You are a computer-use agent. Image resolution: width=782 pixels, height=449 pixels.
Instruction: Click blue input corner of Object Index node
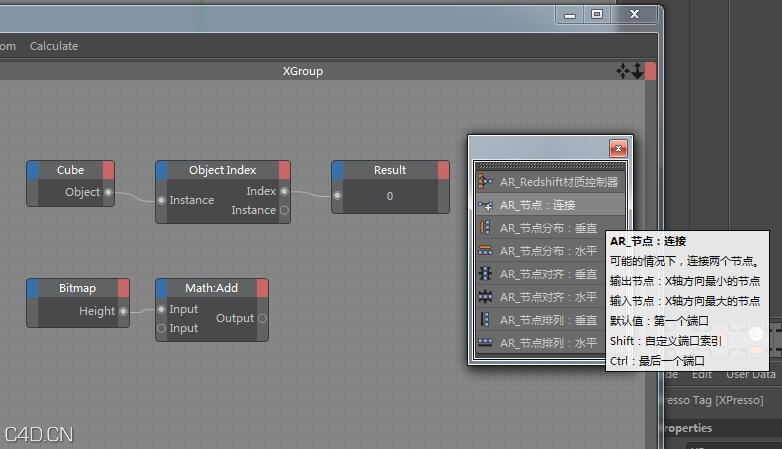click(162, 170)
